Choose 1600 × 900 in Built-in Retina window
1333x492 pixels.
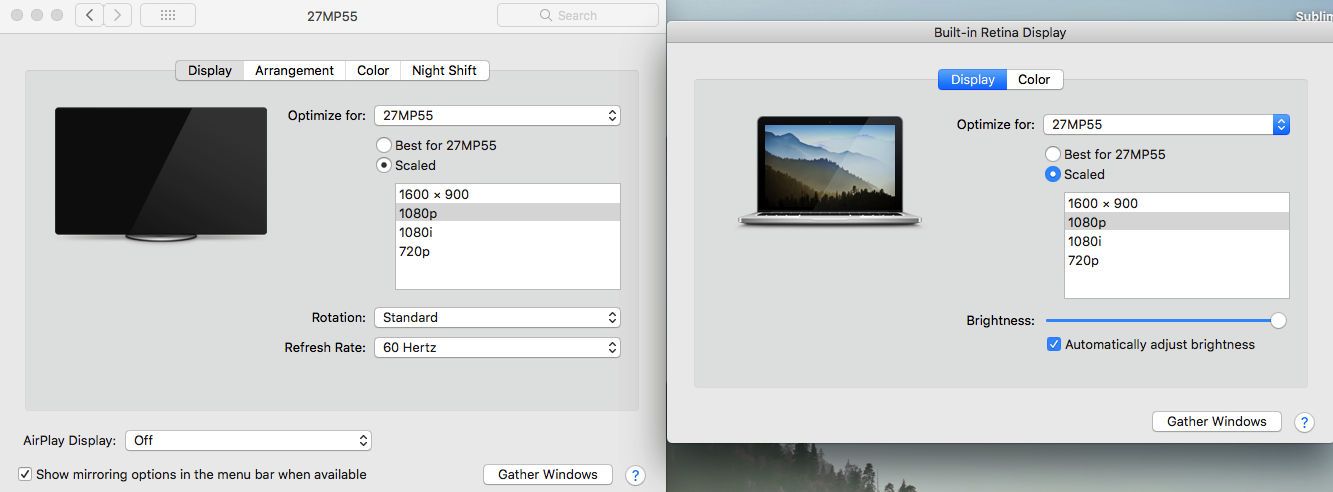pyautogui.click(x=1177, y=203)
